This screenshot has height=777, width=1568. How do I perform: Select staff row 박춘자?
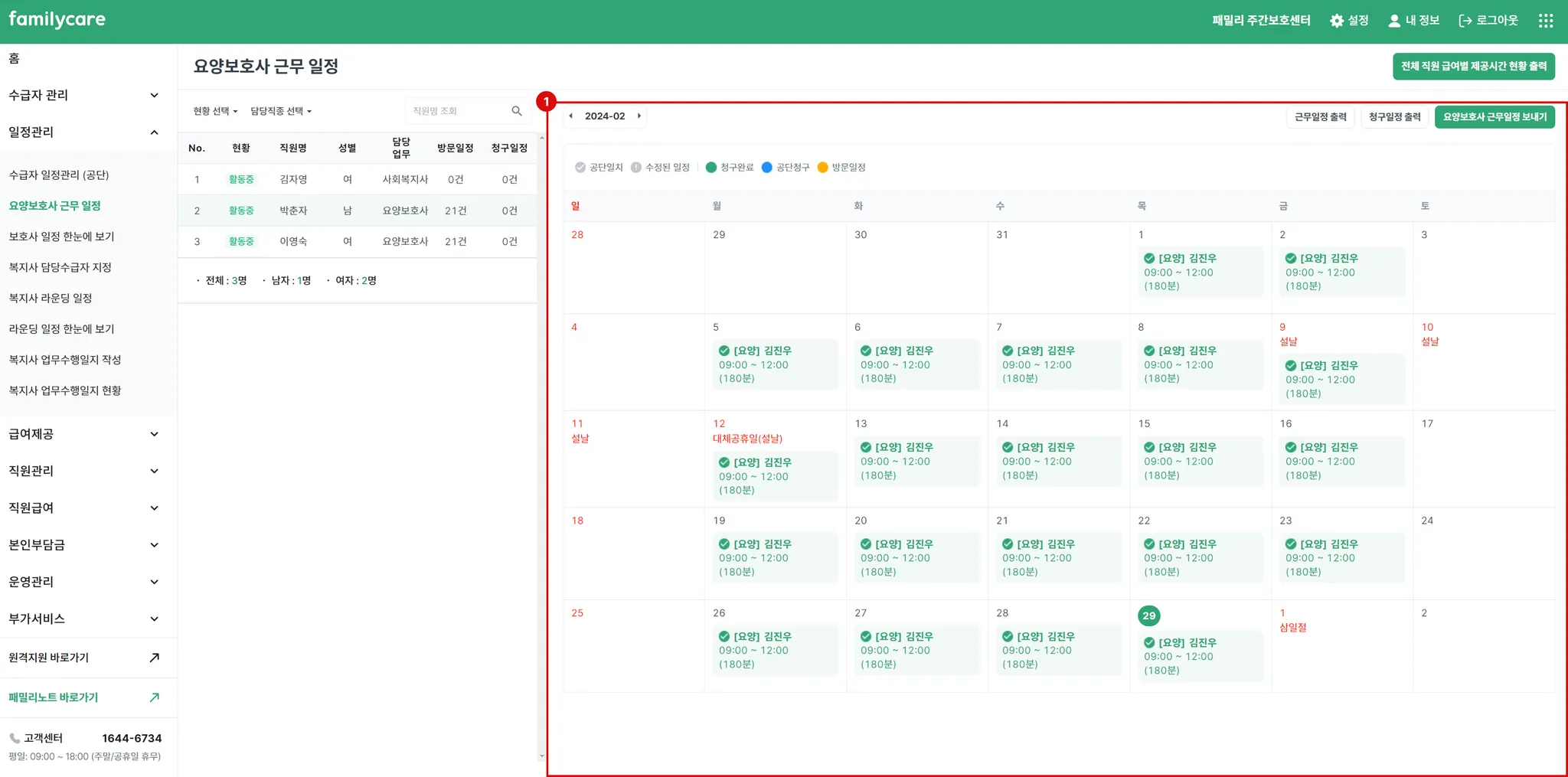[357, 211]
